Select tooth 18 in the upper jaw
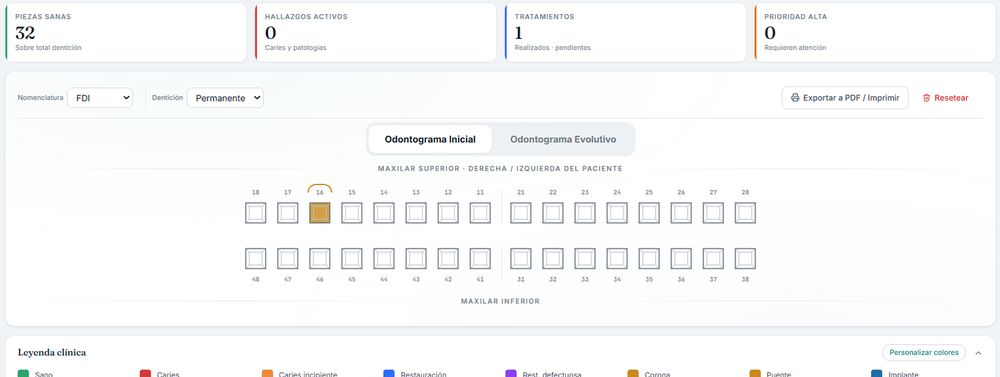Viewport: 1000px width, 377px height. pyautogui.click(x=256, y=212)
